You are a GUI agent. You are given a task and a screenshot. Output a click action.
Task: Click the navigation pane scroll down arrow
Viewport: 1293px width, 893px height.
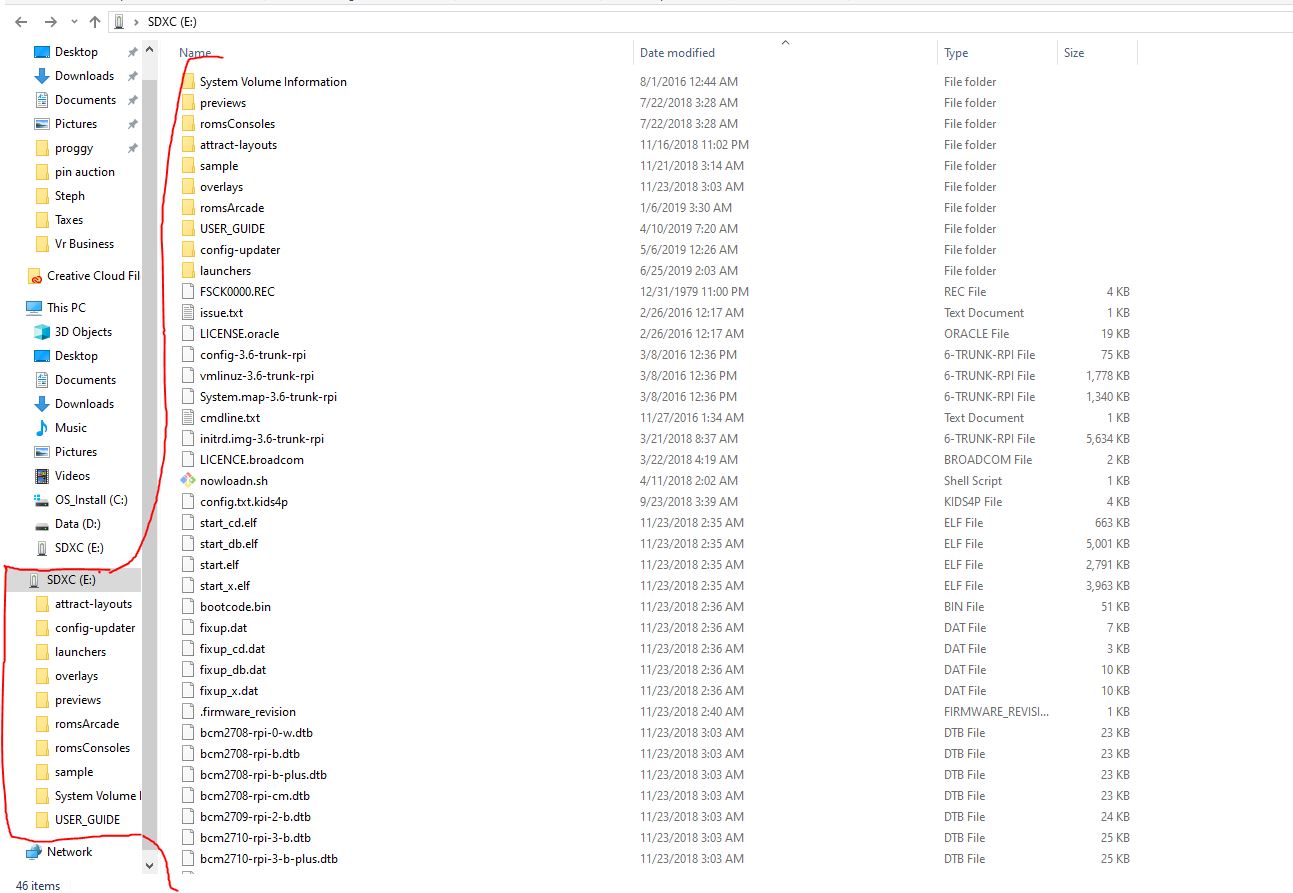tap(150, 865)
